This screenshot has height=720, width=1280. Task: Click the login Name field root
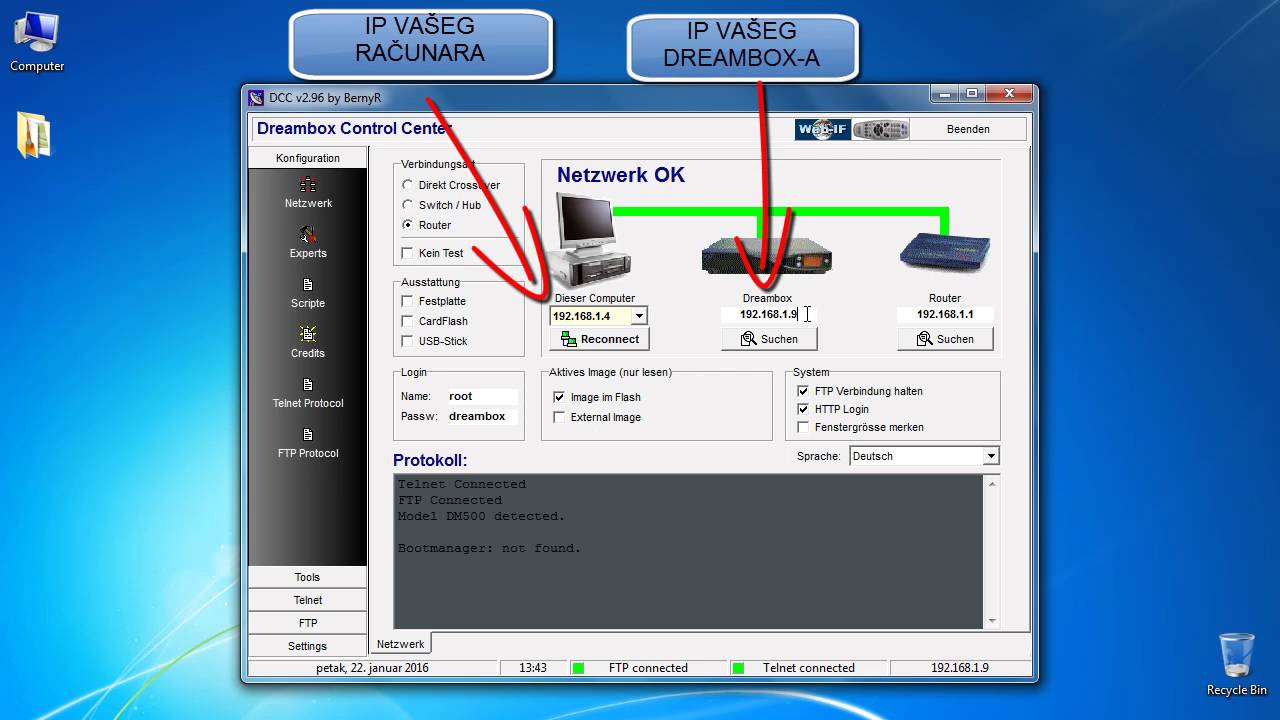click(x=482, y=396)
